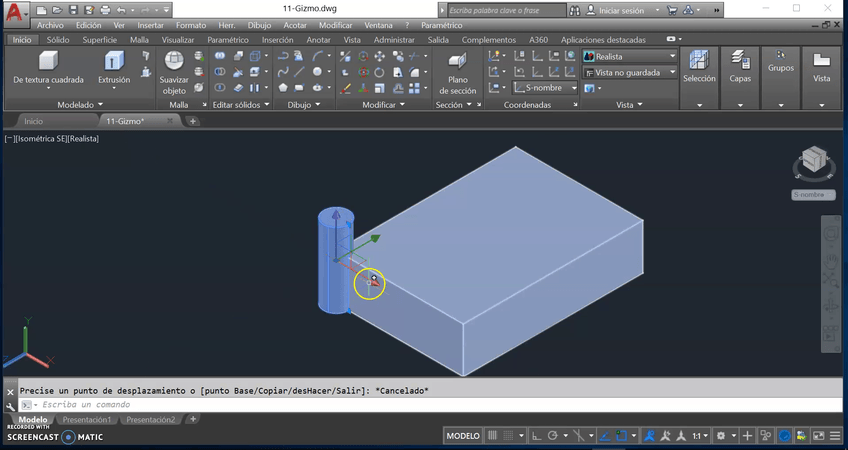Toggle polar tracking in status bar

pos(553,436)
